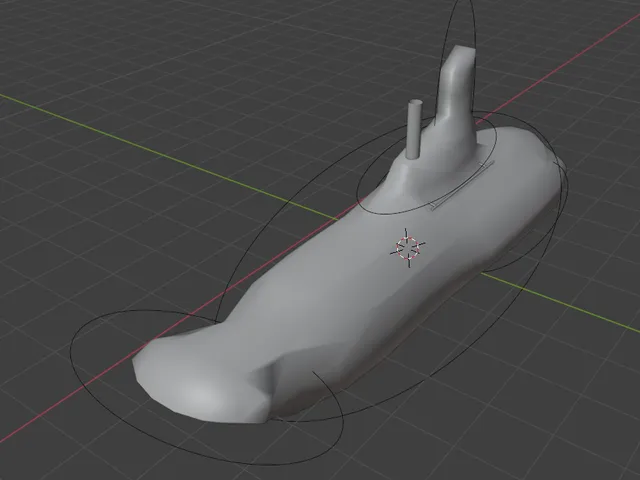Select the thin periscope cylinder
640x480 pixels.
click(x=415, y=129)
